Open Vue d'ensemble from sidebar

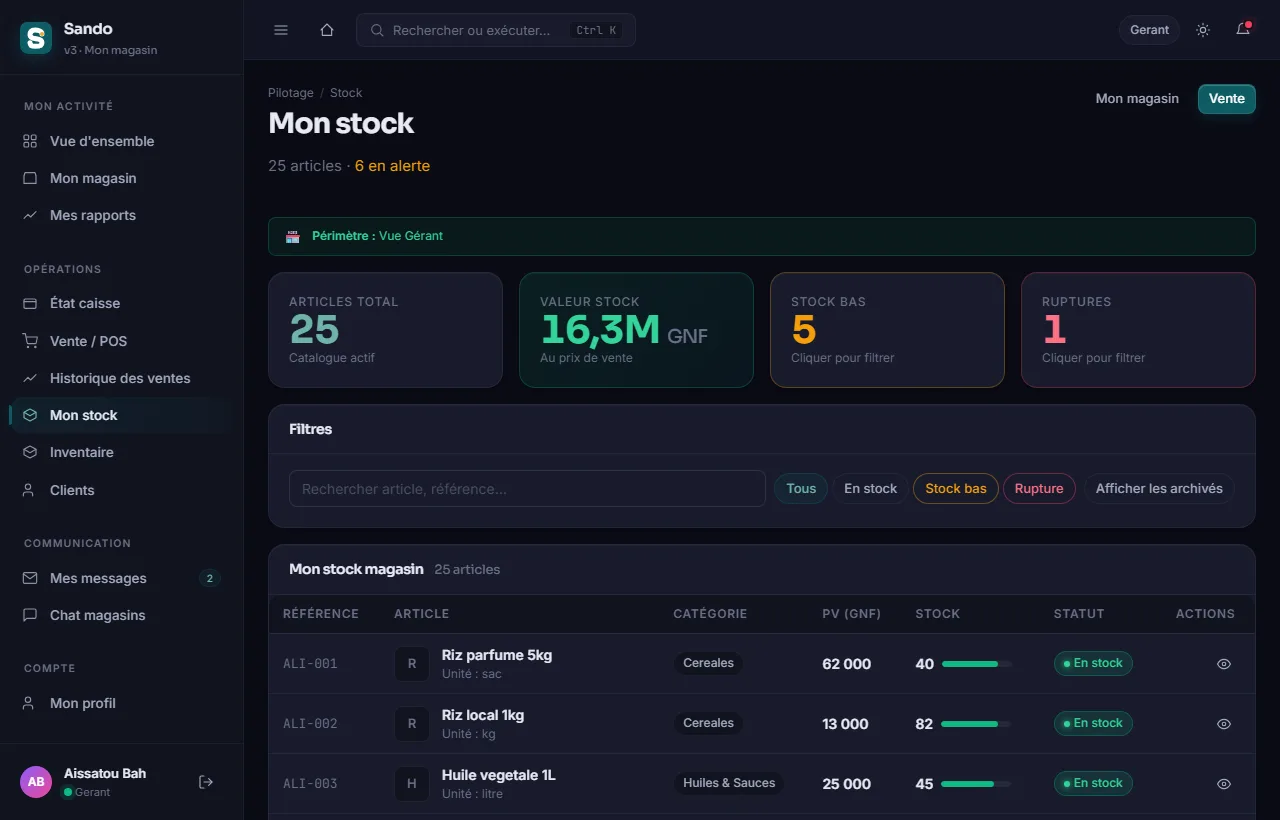pyautogui.click(x=122, y=141)
